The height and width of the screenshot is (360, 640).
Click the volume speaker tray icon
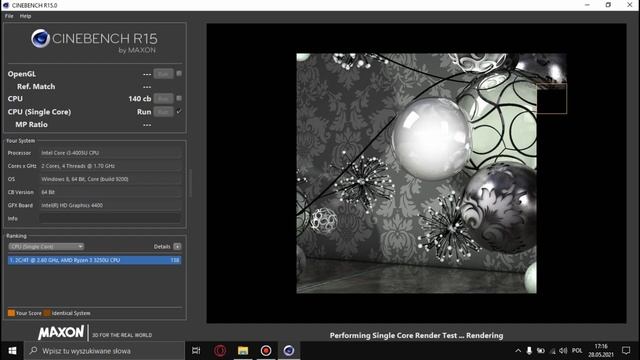pyautogui.click(x=564, y=351)
